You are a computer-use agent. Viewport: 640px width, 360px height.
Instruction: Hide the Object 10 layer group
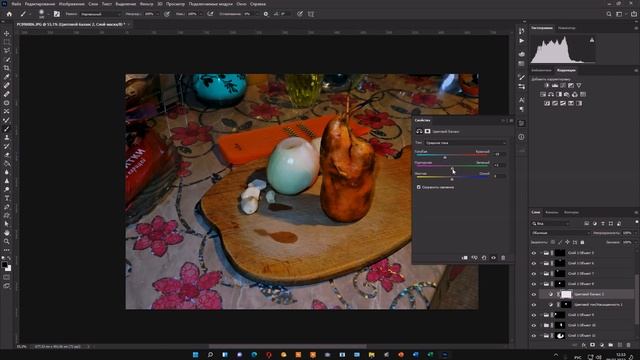click(533, 325)
